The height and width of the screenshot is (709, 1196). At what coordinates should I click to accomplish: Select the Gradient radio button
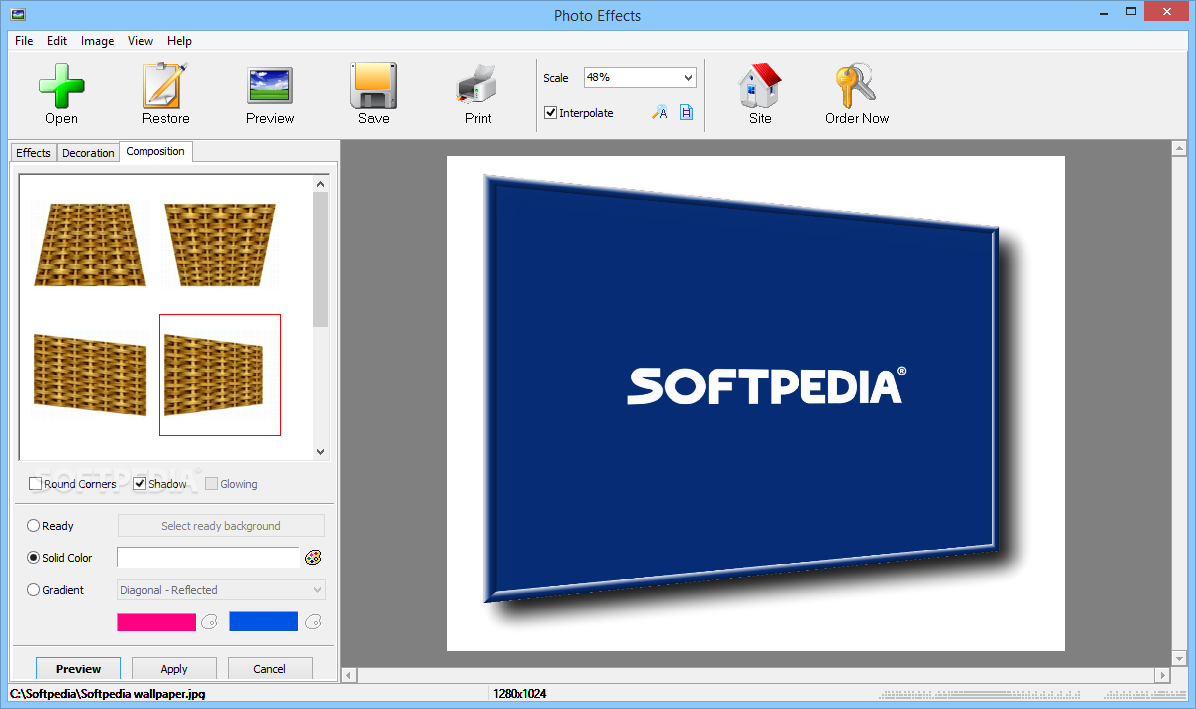pos(34,589)
